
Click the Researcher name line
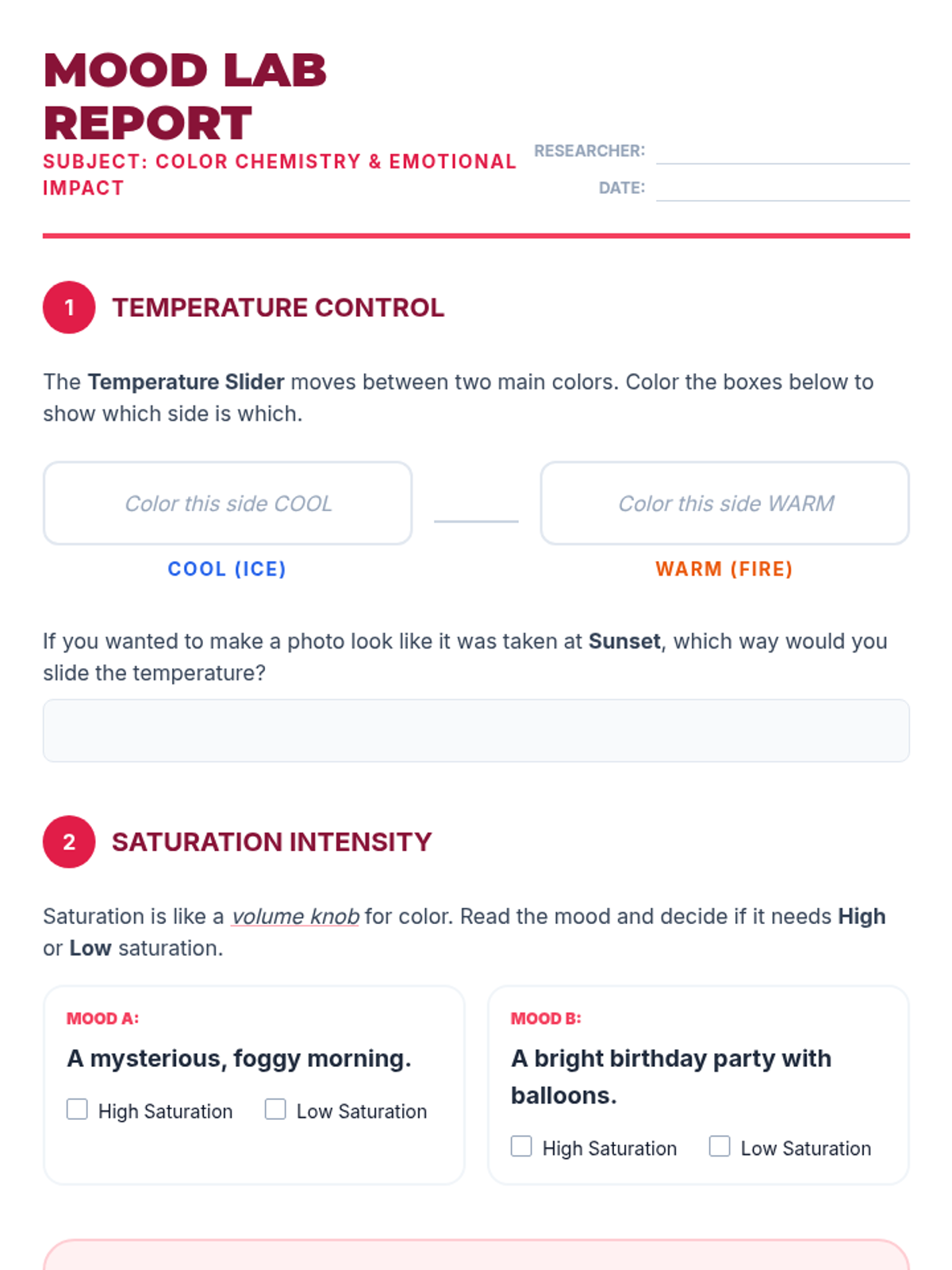[x=783, y=151]
